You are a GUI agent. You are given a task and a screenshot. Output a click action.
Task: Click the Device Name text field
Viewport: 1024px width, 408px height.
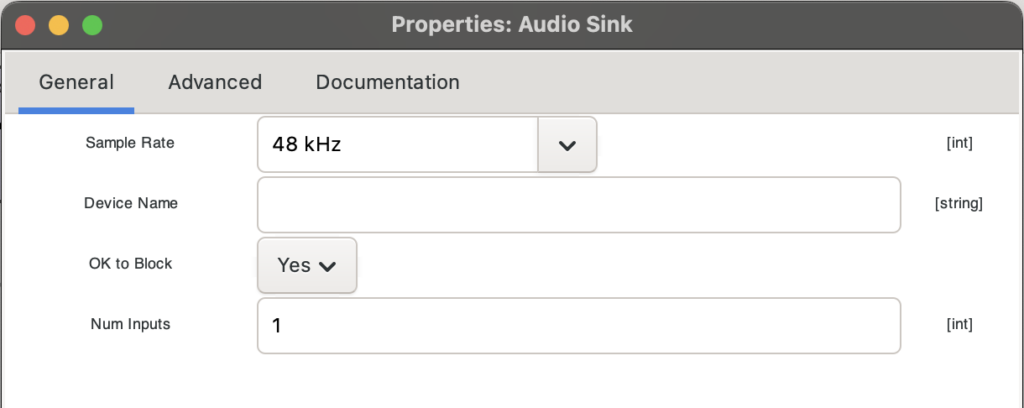[x=578, y=204]
